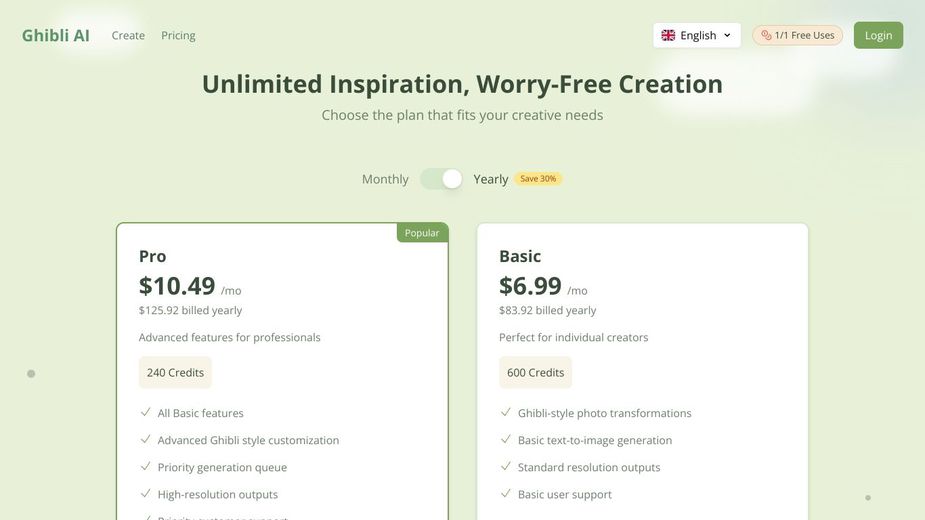Click checkmark beside Standard resolution outputs
925x520 pixels.
point(506,466)
